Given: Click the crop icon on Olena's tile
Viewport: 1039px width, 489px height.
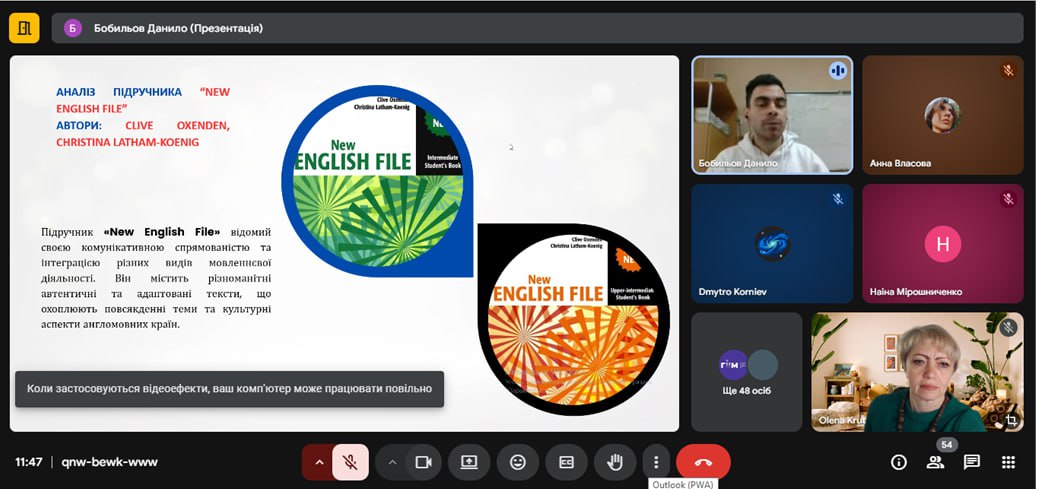Looking at the screenshot, I should 1011,421.
